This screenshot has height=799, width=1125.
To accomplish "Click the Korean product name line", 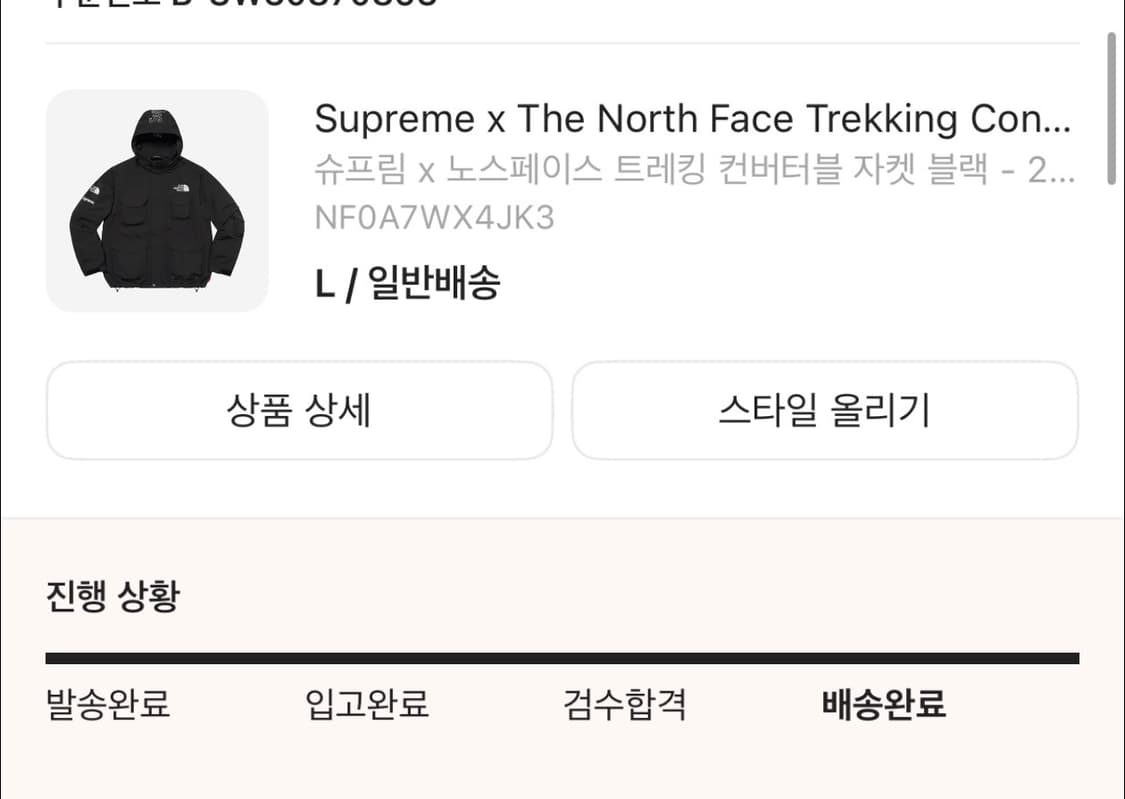I will pos(694,170).
